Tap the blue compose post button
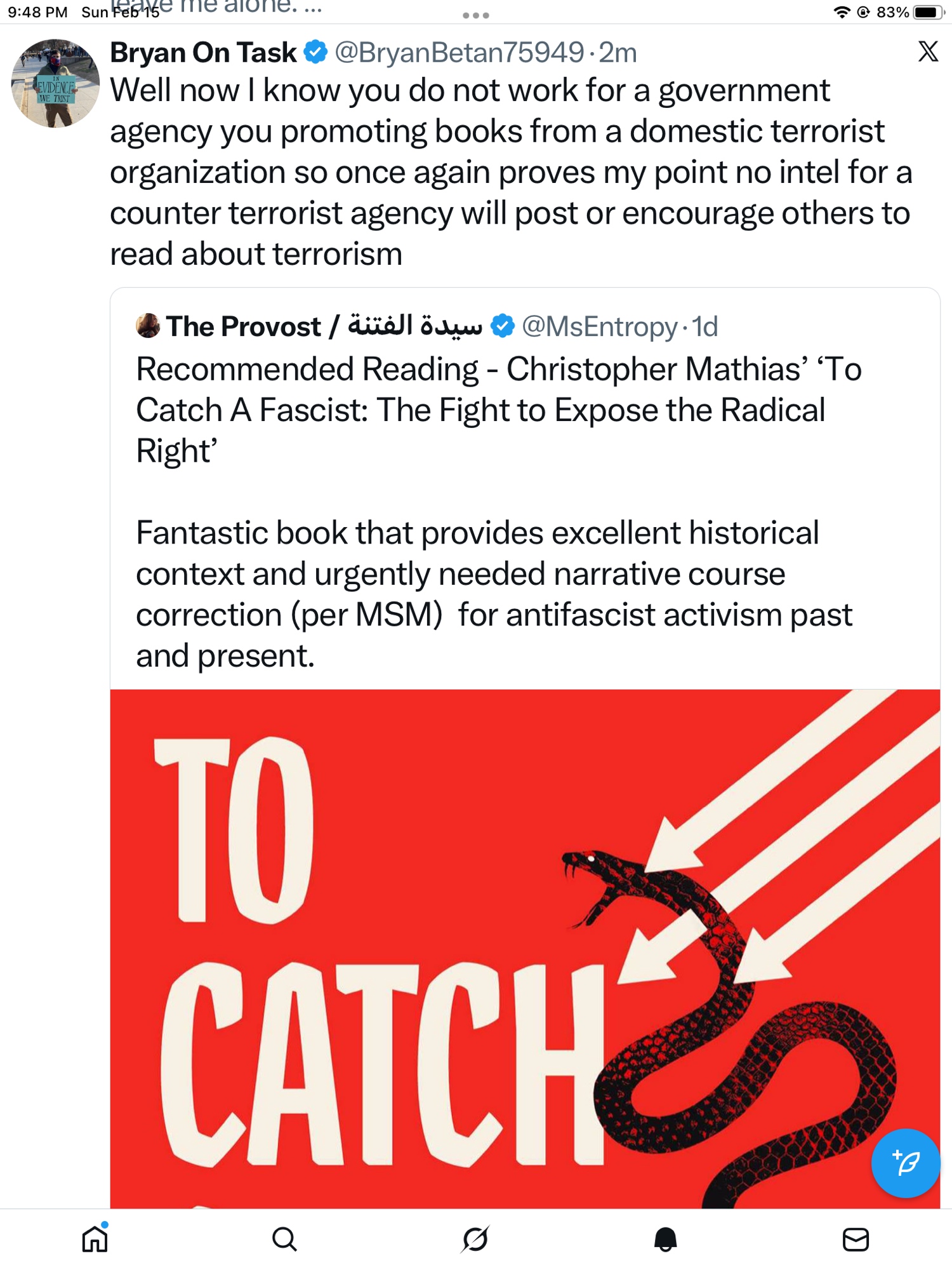The width and height of the screenshot is (952, 1270). click(905, 1163)
